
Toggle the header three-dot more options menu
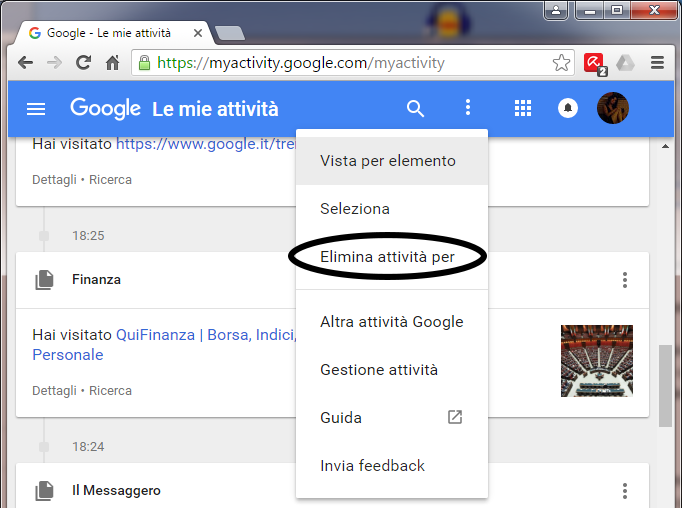pos(468,107)
